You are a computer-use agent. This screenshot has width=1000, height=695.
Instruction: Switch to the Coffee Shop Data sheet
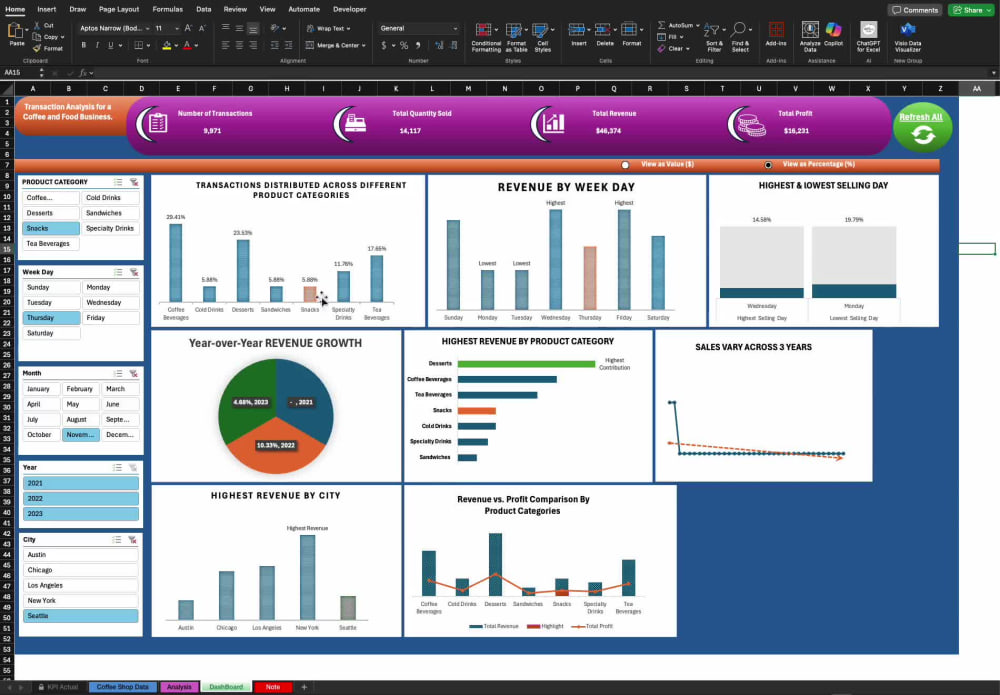[122, 687]
